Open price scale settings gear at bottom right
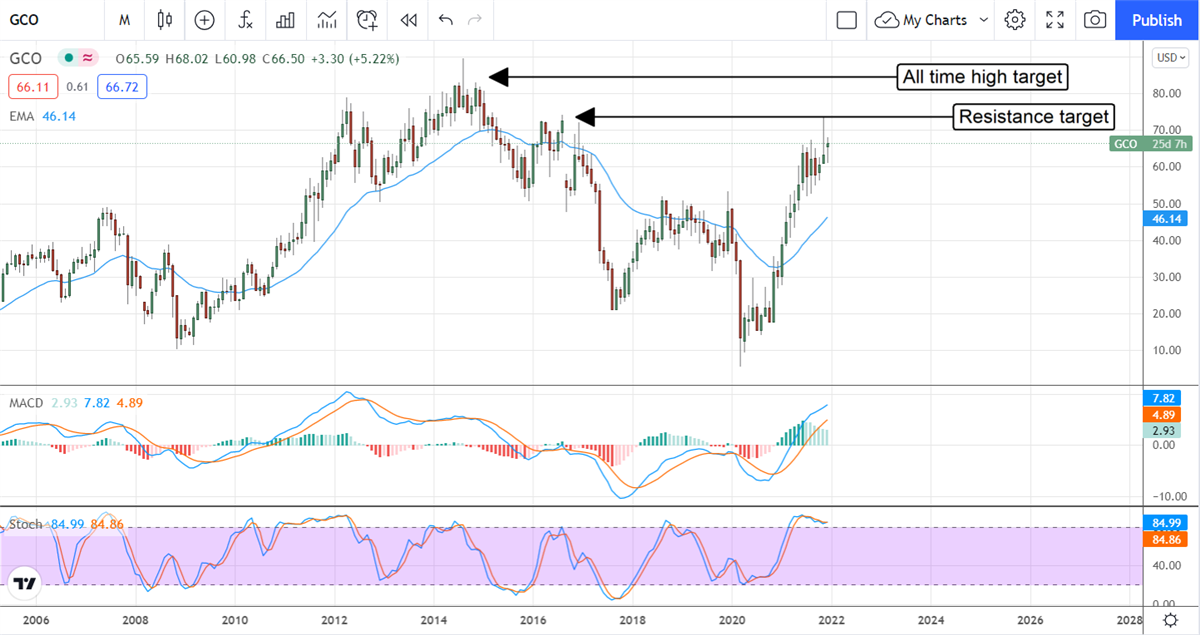This screenshot has width=1200, height=635. (1170, 621)
